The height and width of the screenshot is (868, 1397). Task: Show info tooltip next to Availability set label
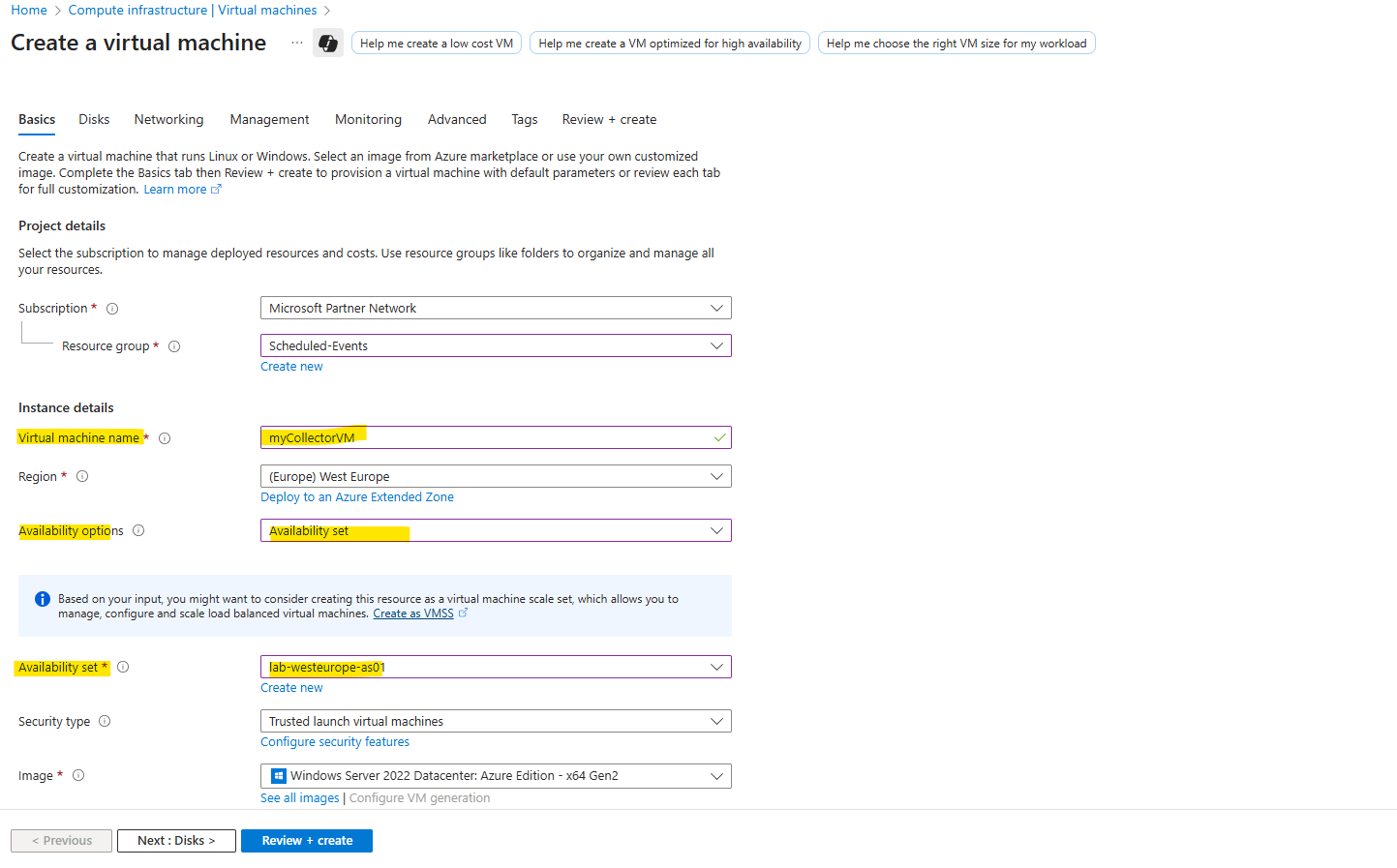(123, 667)
